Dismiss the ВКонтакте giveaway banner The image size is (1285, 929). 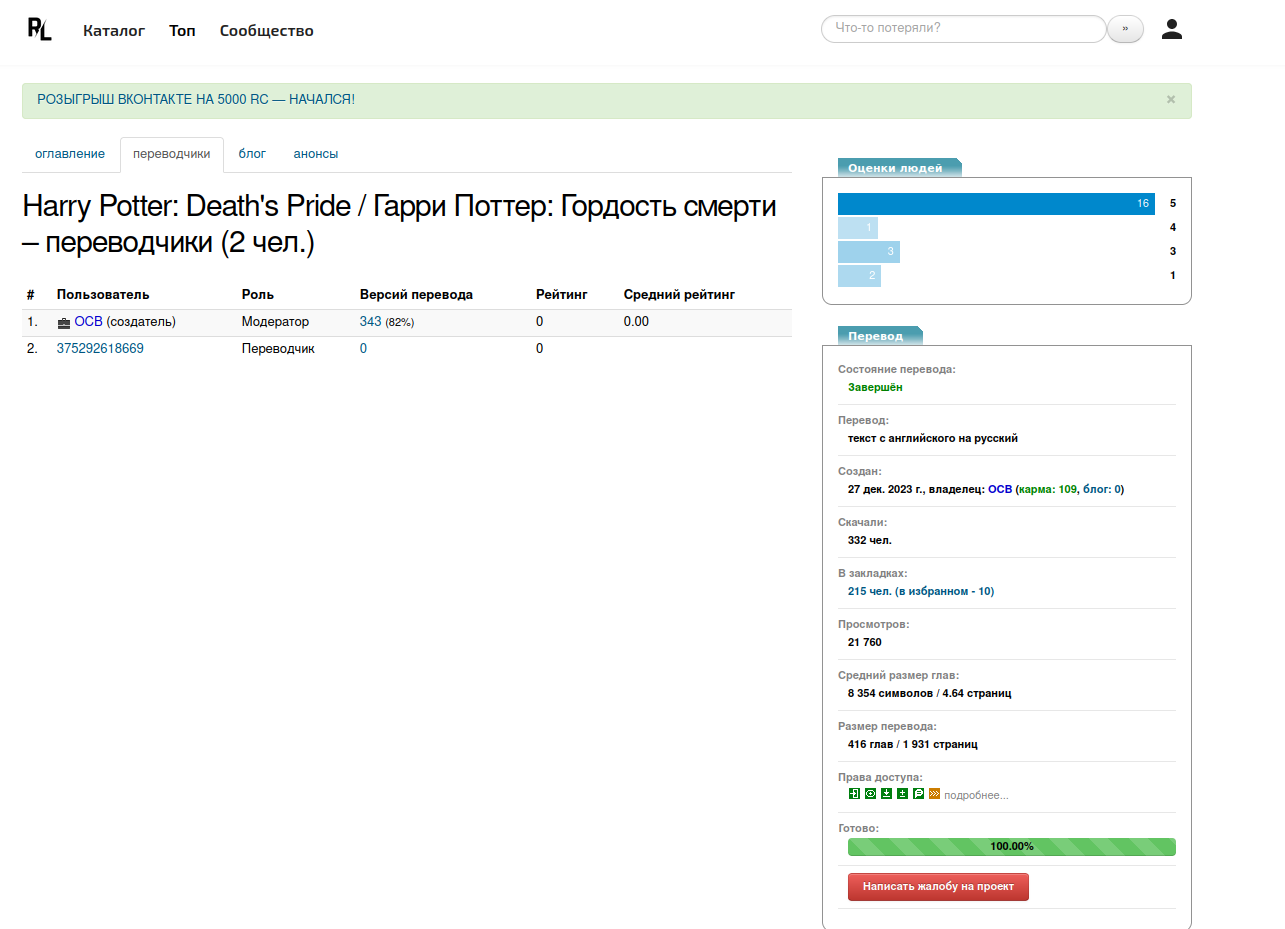point(1170,99)
